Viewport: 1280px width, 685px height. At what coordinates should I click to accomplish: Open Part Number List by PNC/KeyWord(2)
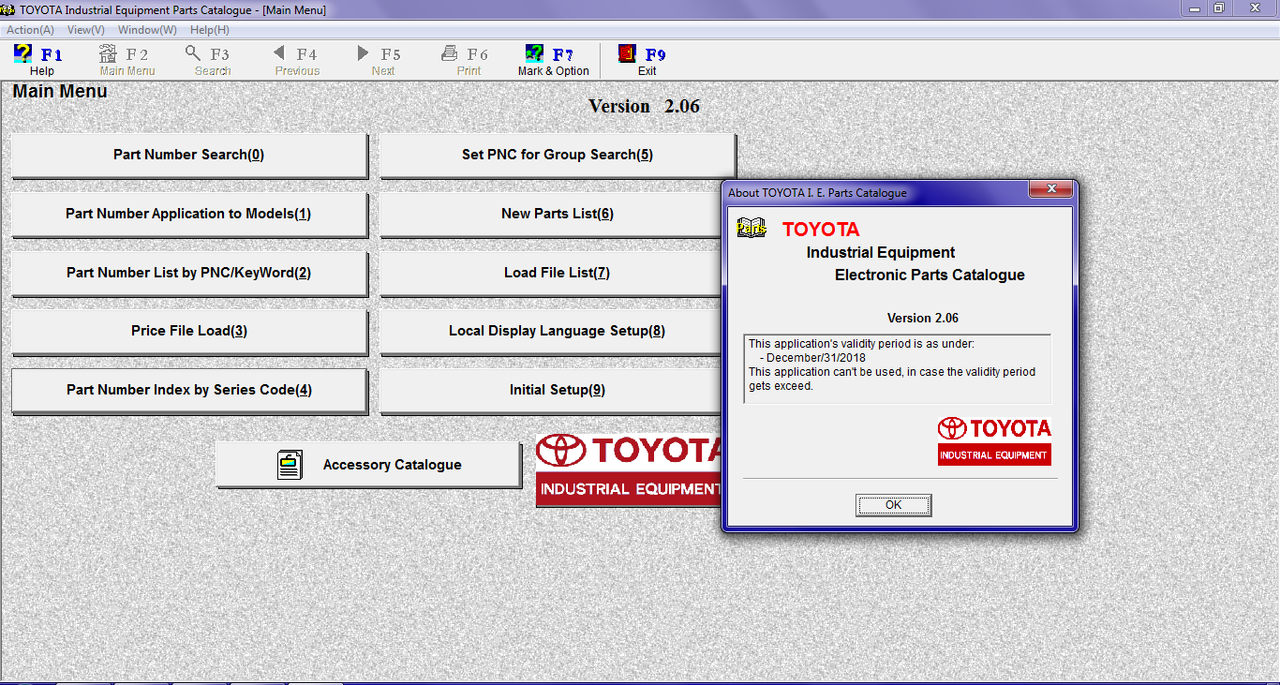coord(189,273)
